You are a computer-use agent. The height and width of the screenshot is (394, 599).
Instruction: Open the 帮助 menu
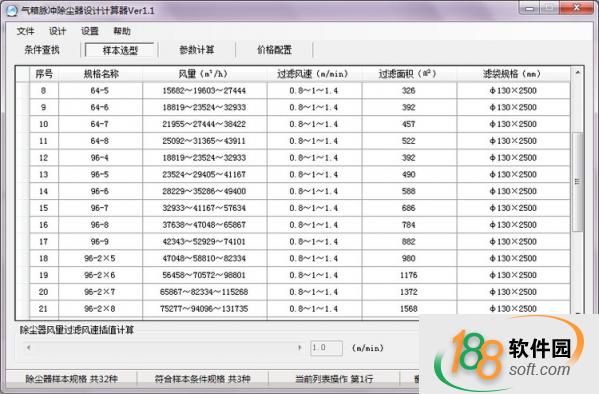[122, 31]
